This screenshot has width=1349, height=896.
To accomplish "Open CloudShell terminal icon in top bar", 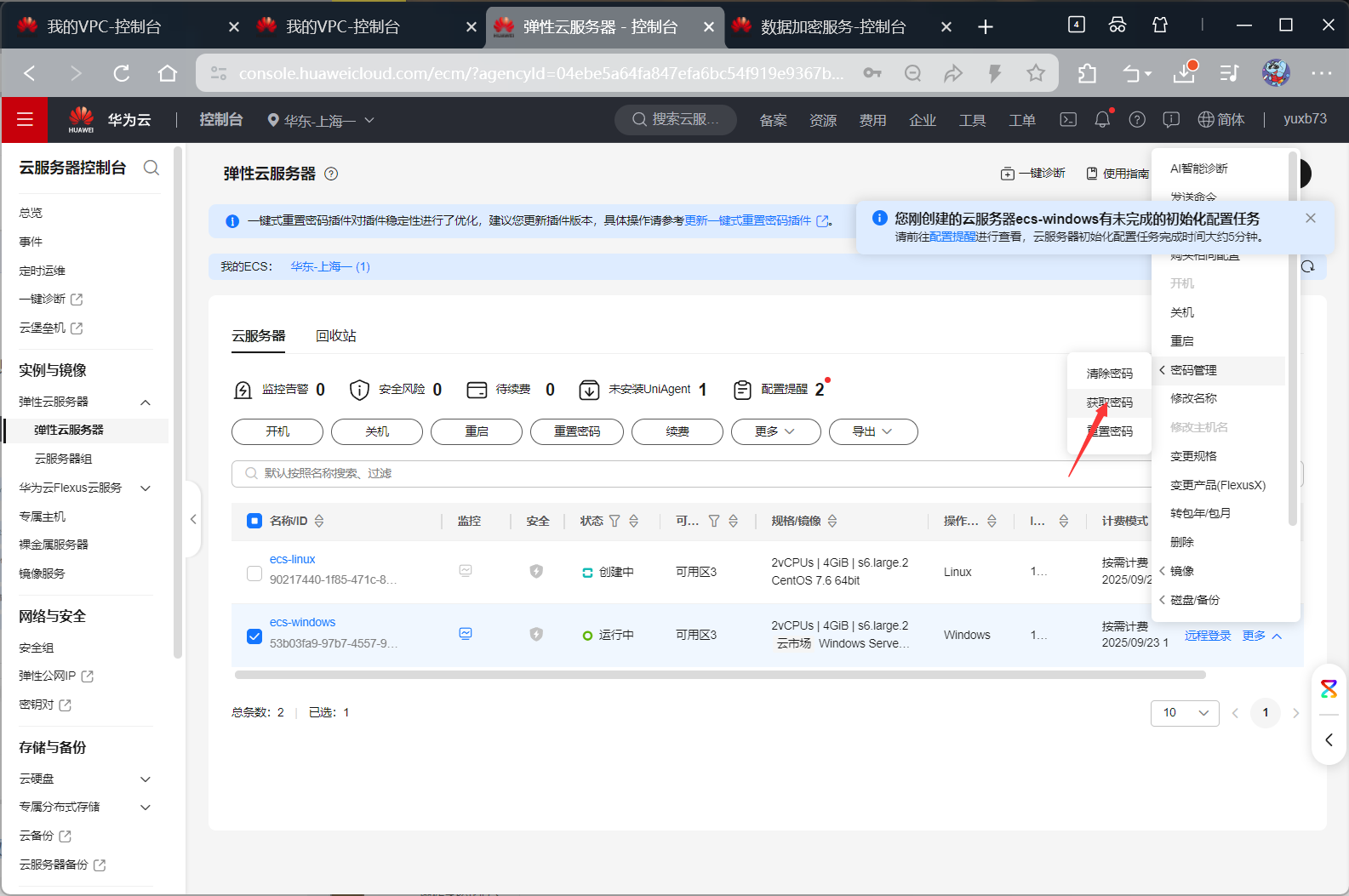I will [1068, 120].
